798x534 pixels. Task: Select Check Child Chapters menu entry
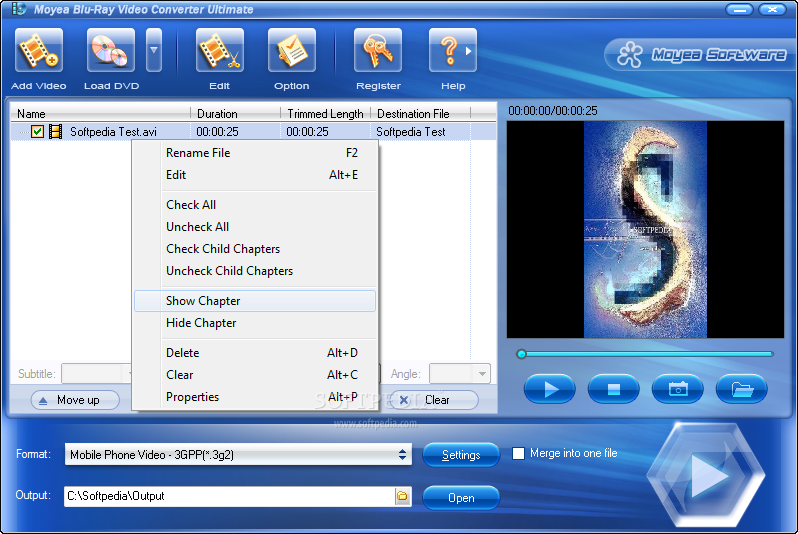(255, 248)
